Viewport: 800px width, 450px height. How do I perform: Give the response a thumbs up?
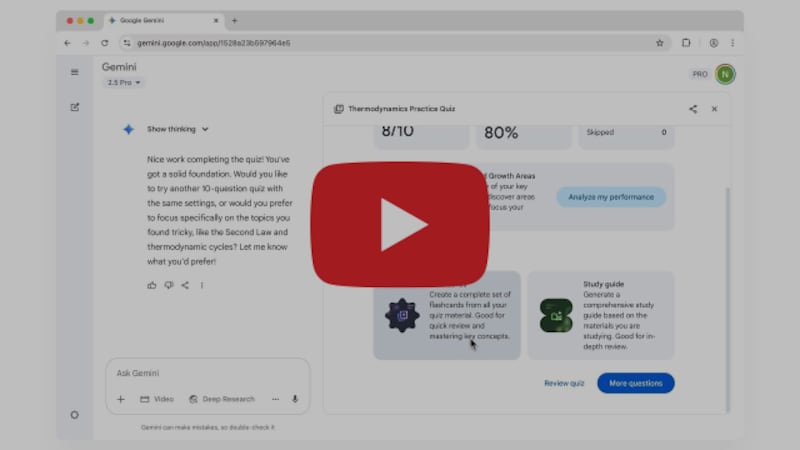coord(152,285)
